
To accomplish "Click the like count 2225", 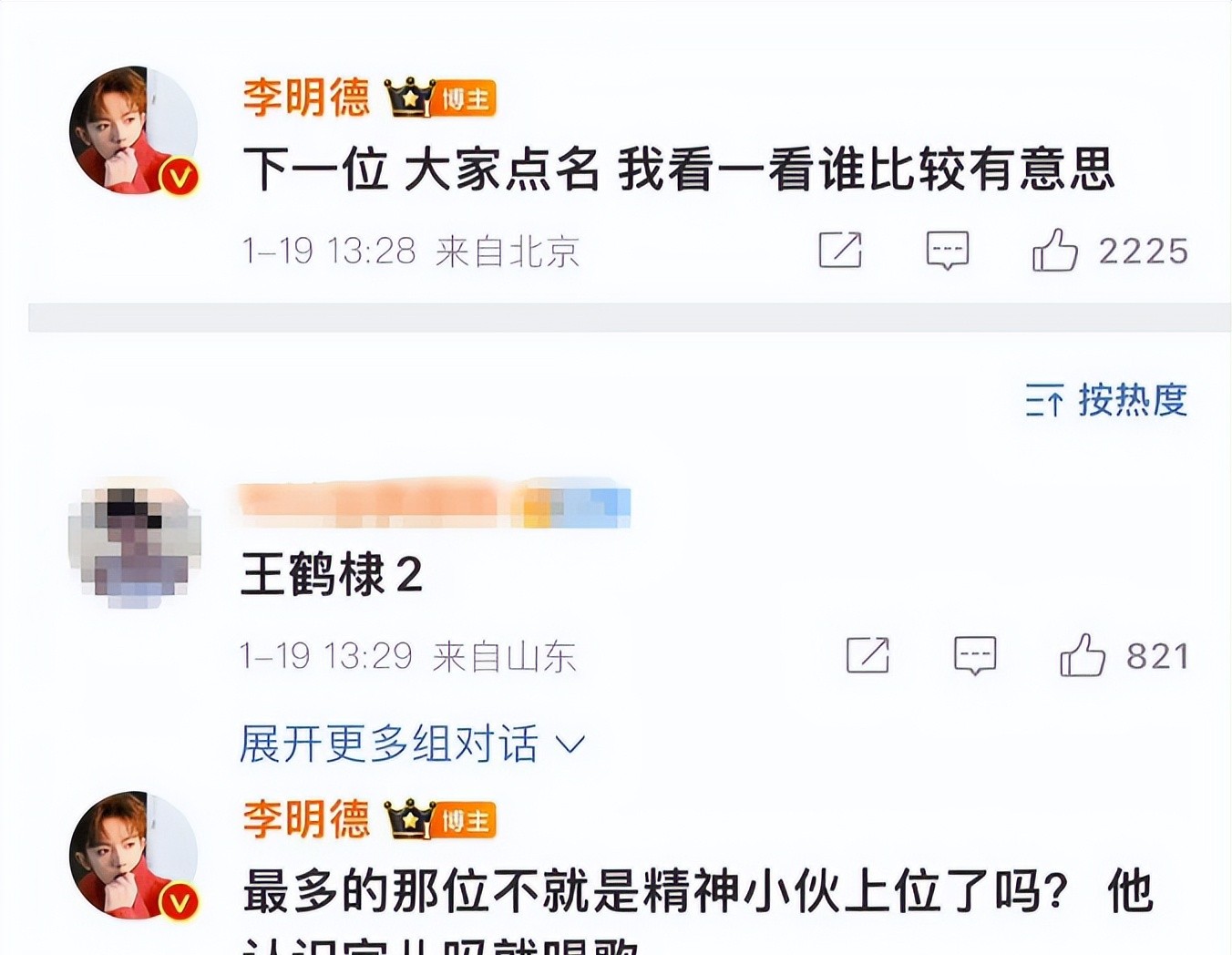I will [x=1143, y=251].
